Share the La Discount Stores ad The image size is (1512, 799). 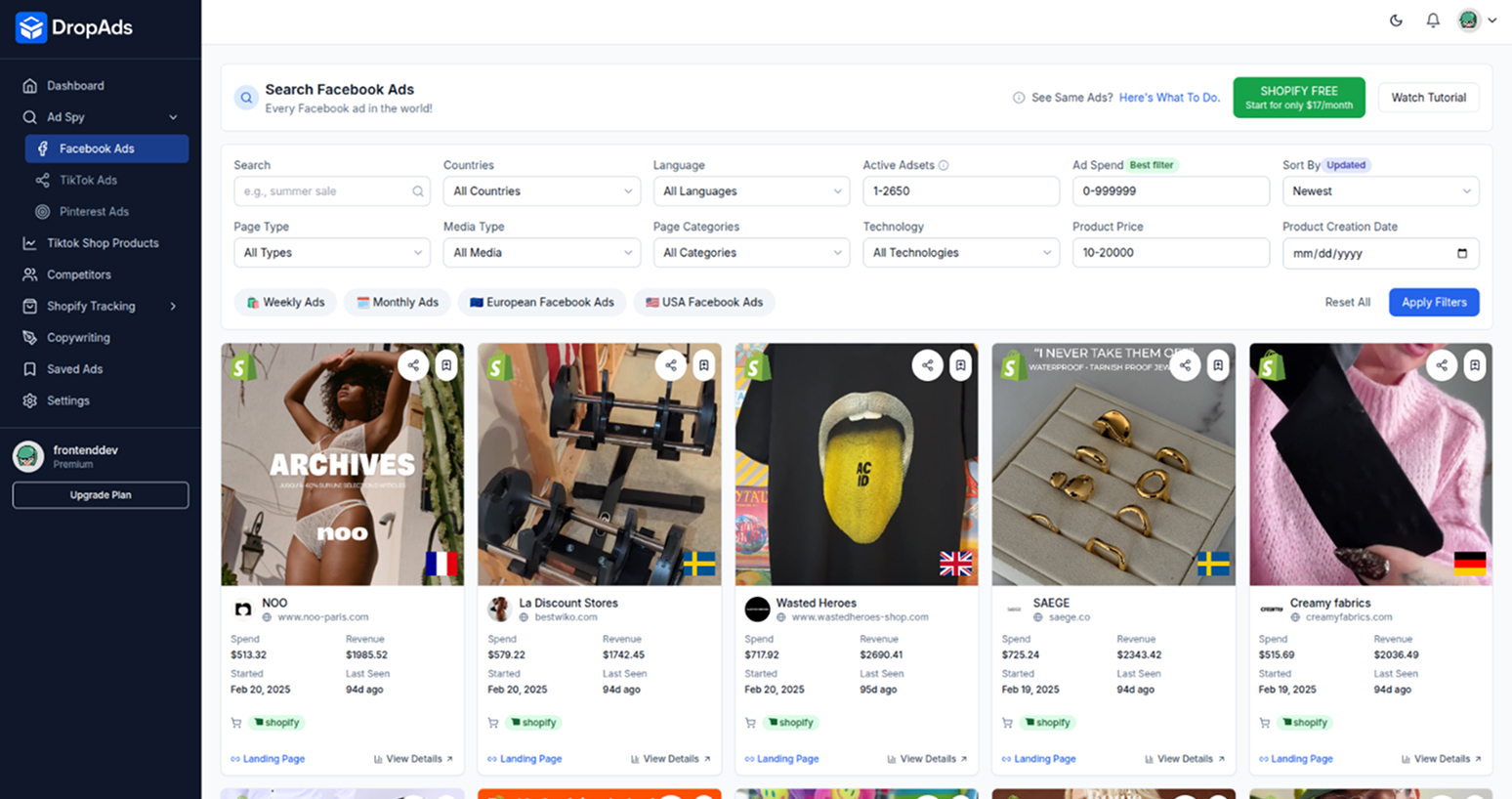(671, 365)
